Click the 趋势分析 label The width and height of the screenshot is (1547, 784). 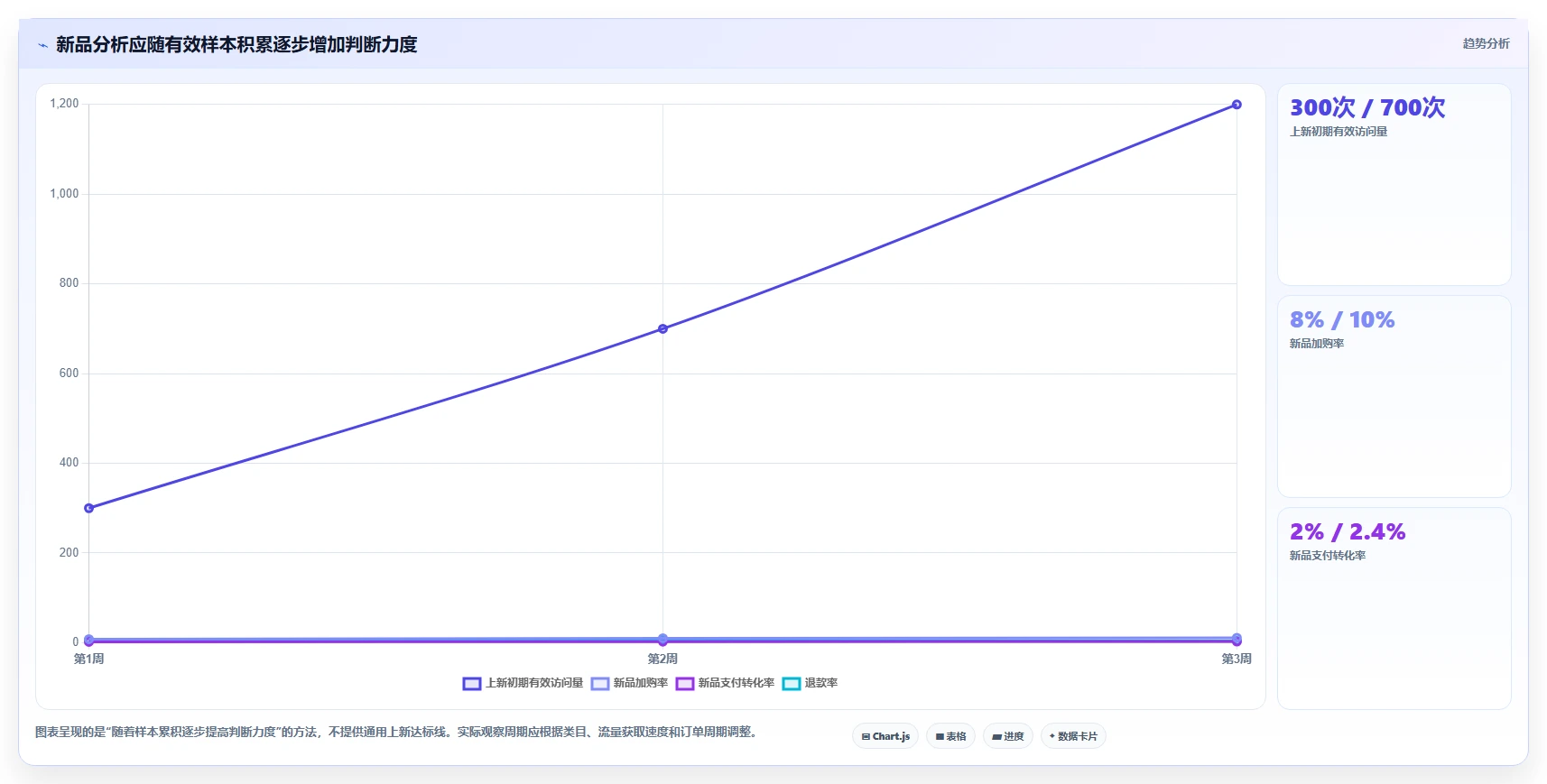pyautogui.click(x=1486, y=43)
